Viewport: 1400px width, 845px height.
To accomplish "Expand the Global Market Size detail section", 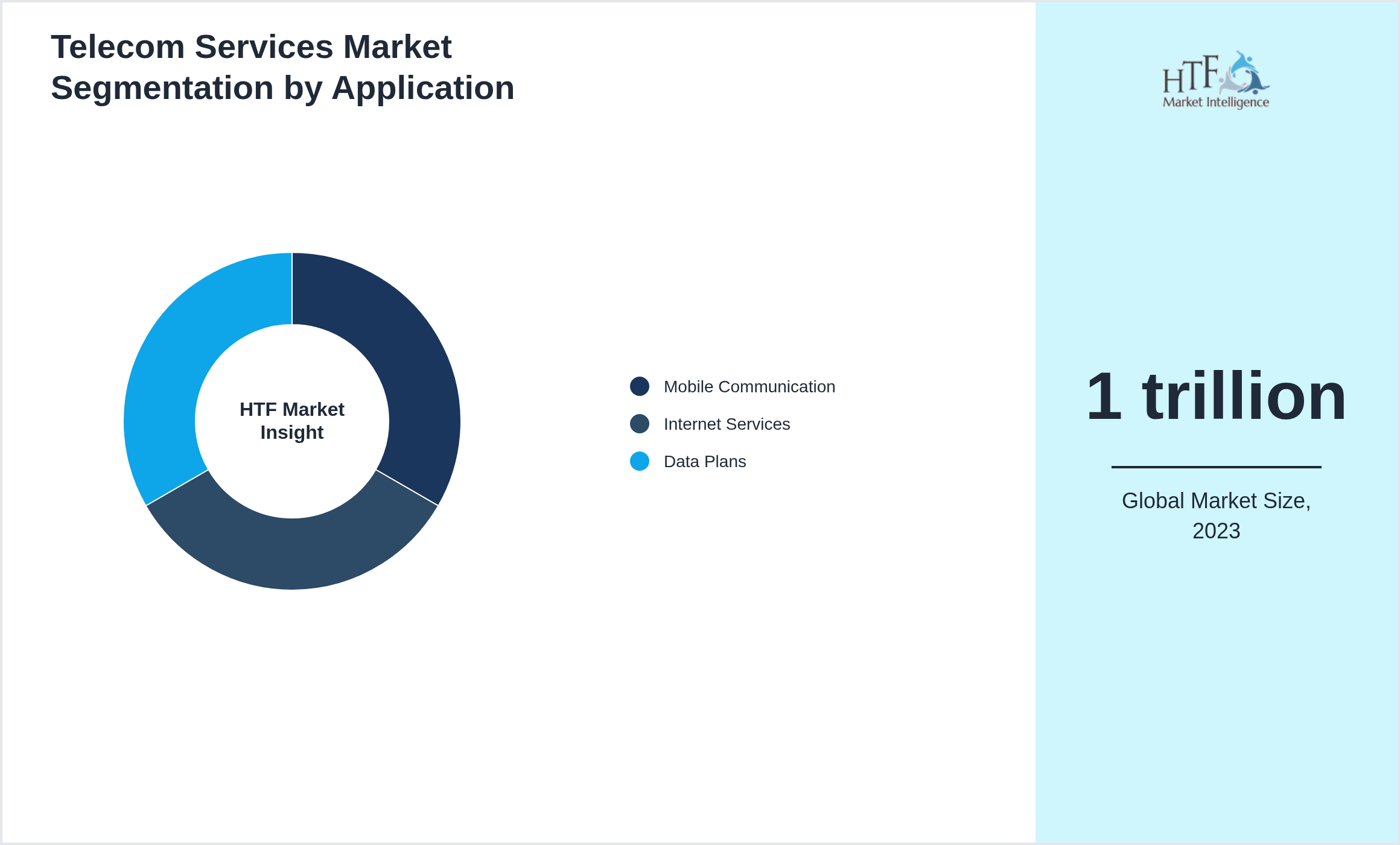I will [1217, 516].
